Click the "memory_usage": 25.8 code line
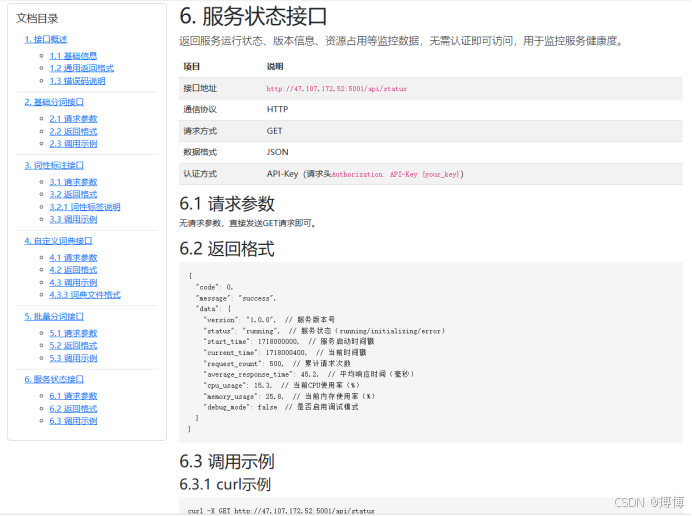This screenshot has width=692, height=516. pyautogui.click(x=289, y=396)
